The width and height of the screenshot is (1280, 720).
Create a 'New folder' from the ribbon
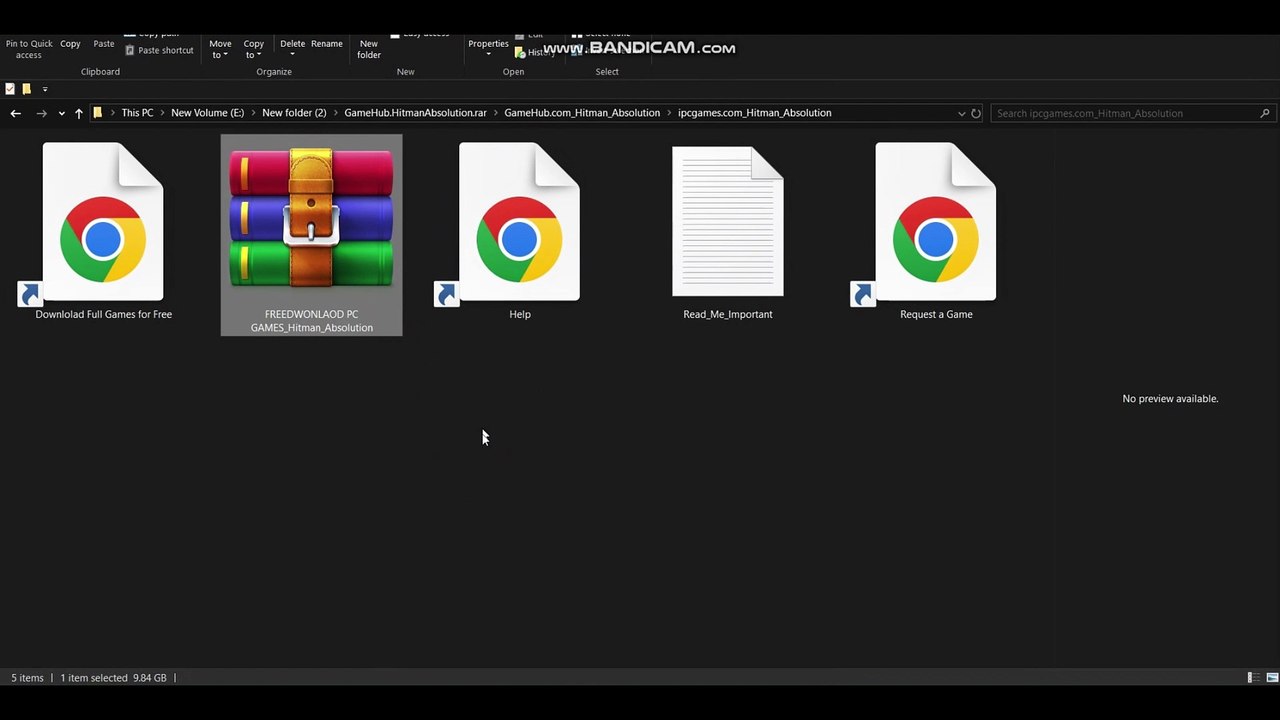[x=369, y=49]
